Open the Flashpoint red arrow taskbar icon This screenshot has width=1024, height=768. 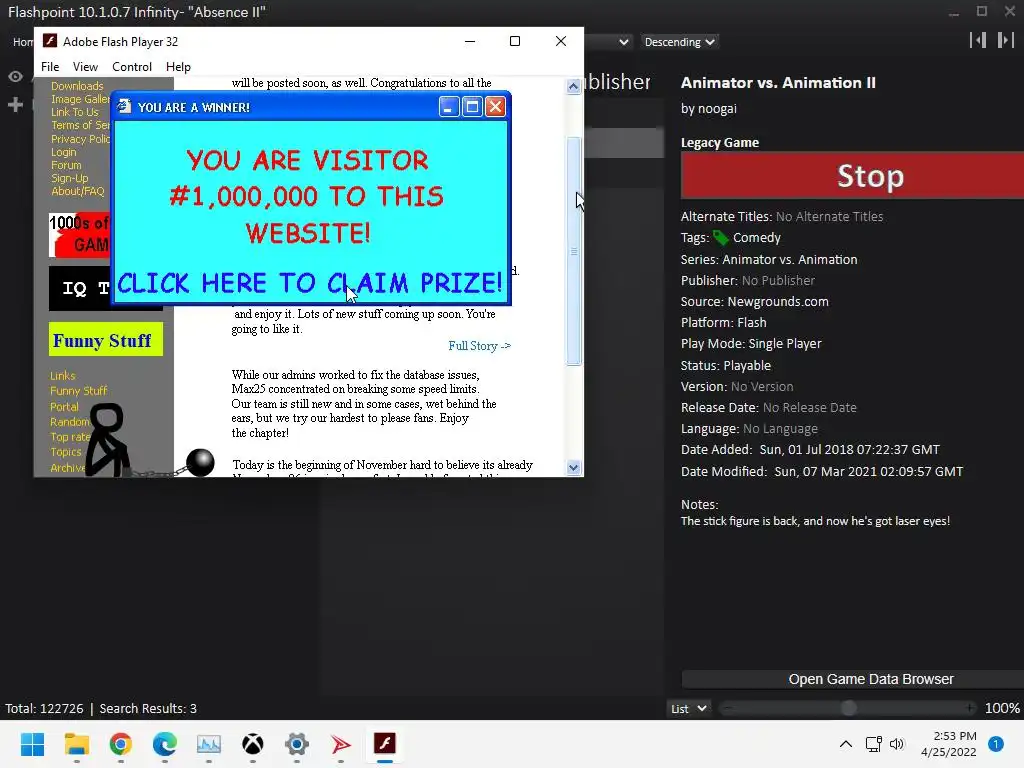341,744
